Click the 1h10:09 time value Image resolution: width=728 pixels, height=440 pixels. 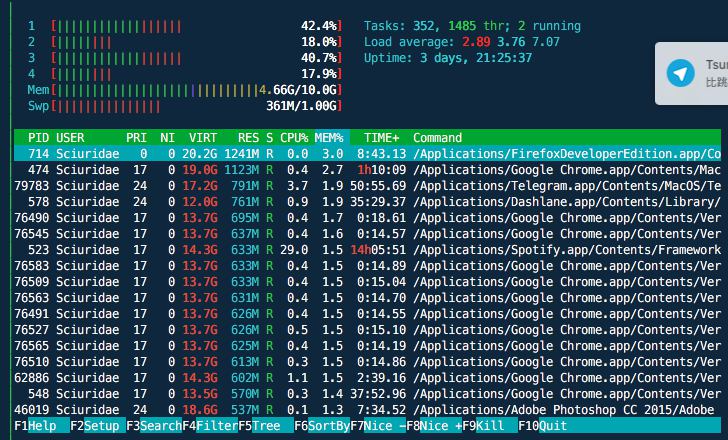coord(381,170)
